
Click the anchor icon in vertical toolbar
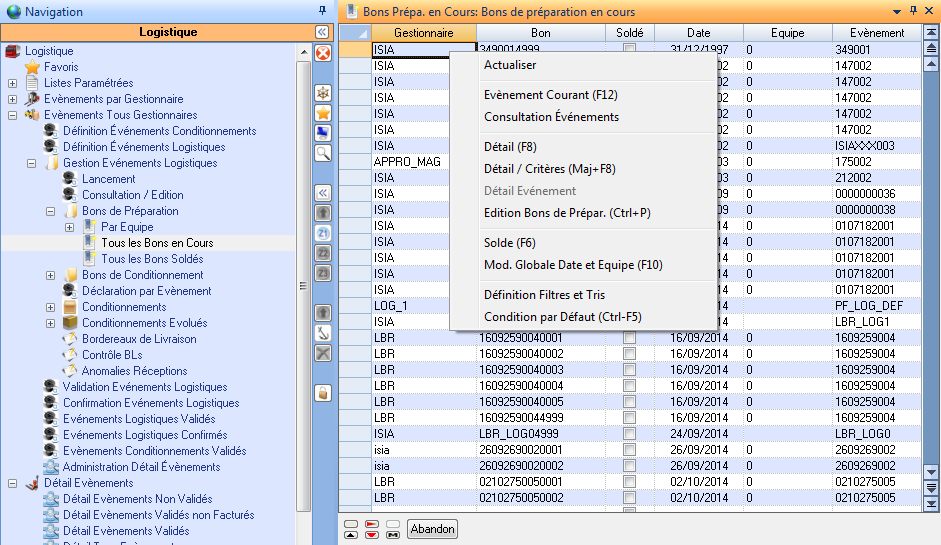(x=323, y=333)
